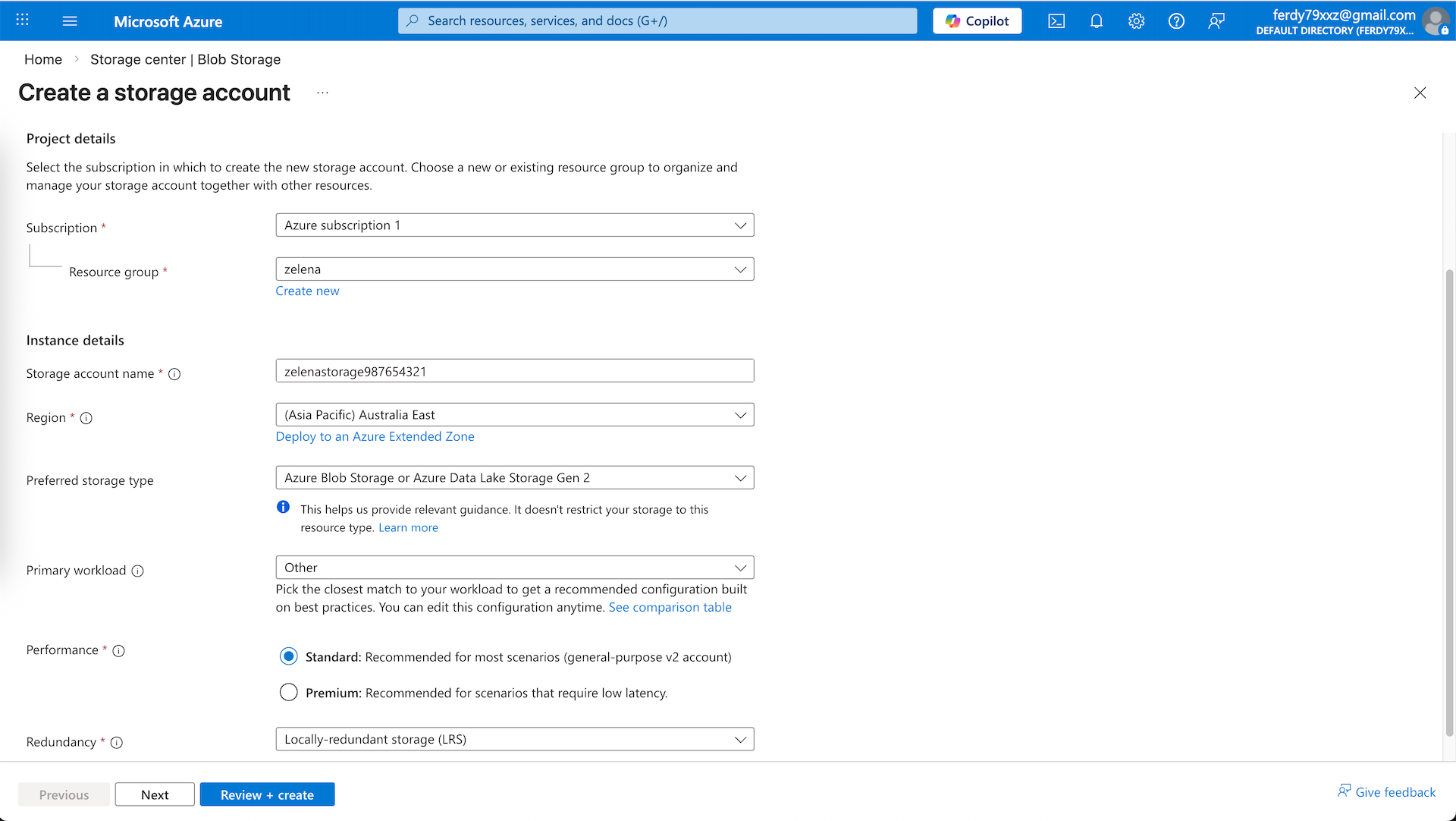1456x821 pixels.
Task: Go to the Home breadcrumb
Action: point(43,59)
